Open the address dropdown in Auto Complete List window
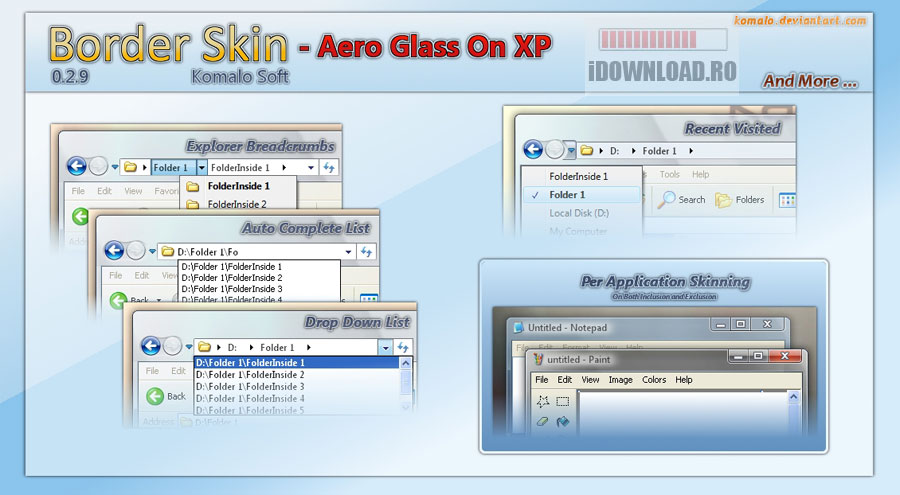Screen dimensions: 900x495 click(348, 252)
